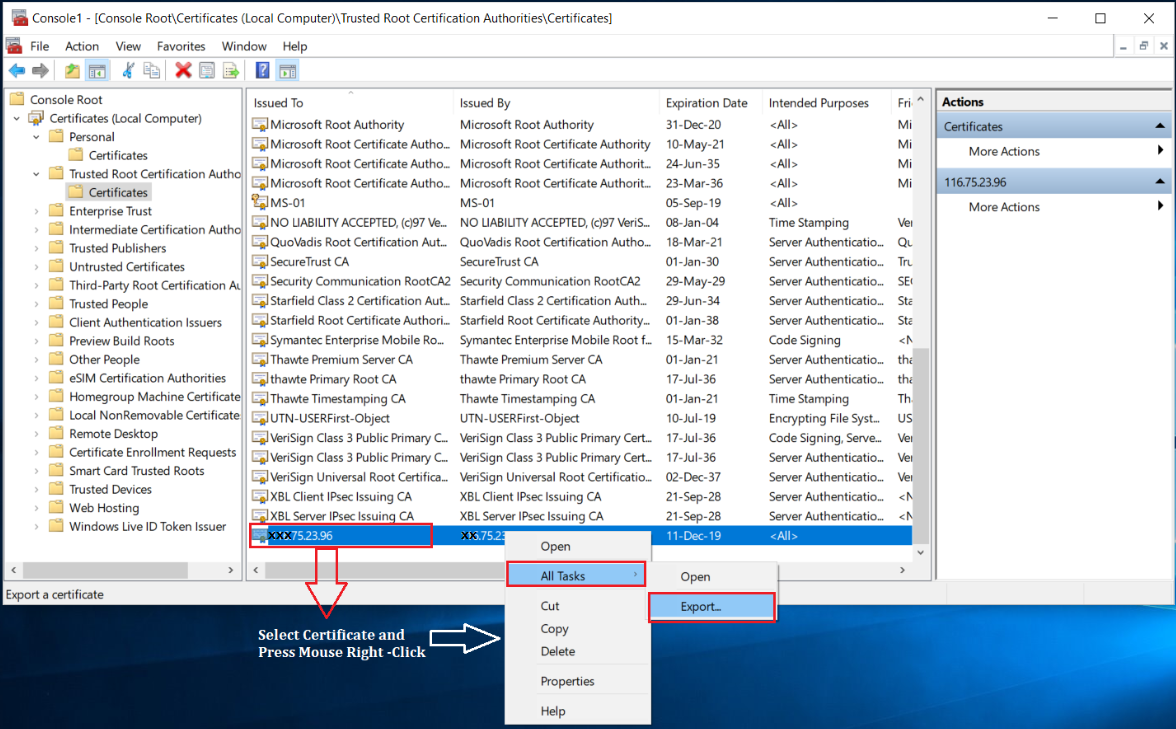Select the Smart Card Trusted Roots folder
The height and width of the screenshot is (729, 1176).
click(136, 470)
